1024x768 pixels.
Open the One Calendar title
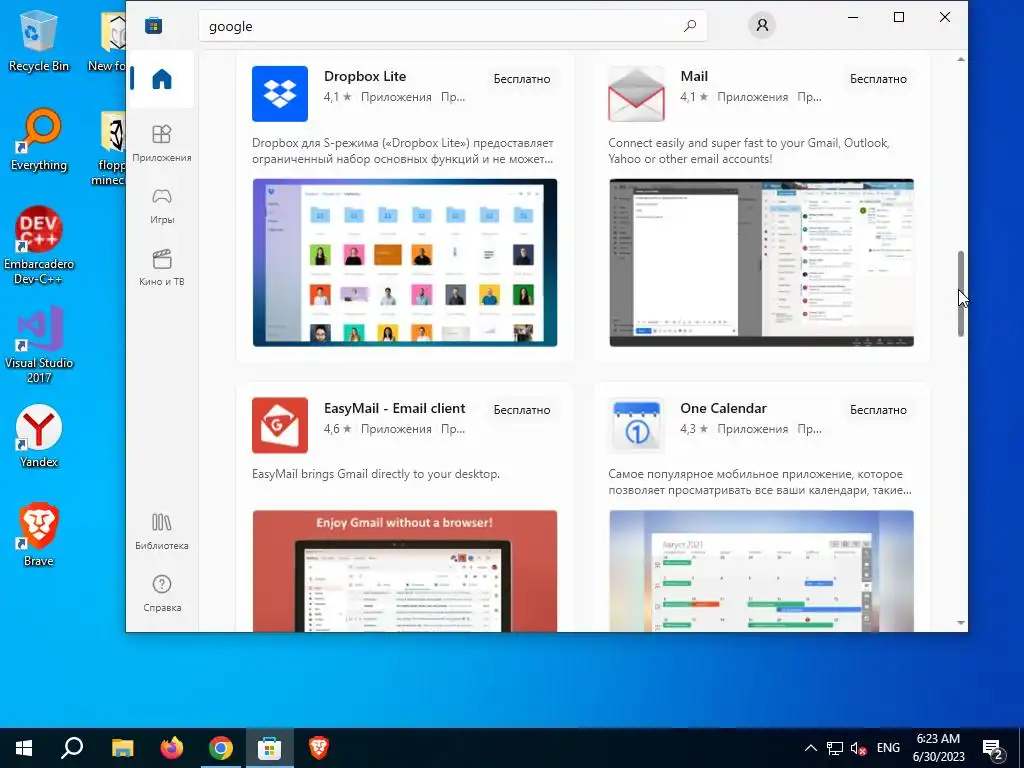coord(724,408)
